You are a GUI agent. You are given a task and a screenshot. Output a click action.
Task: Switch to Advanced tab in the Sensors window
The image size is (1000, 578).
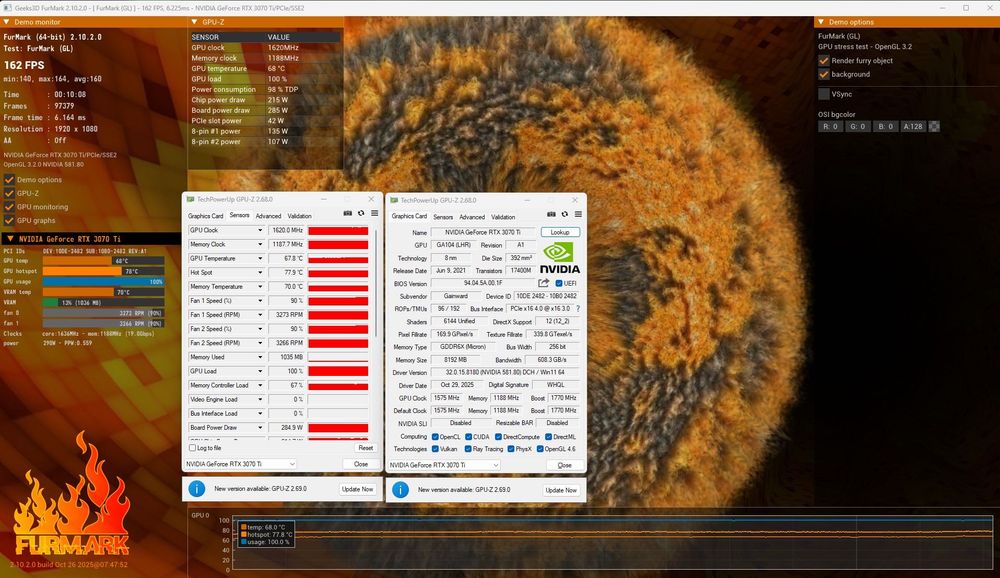268,216
